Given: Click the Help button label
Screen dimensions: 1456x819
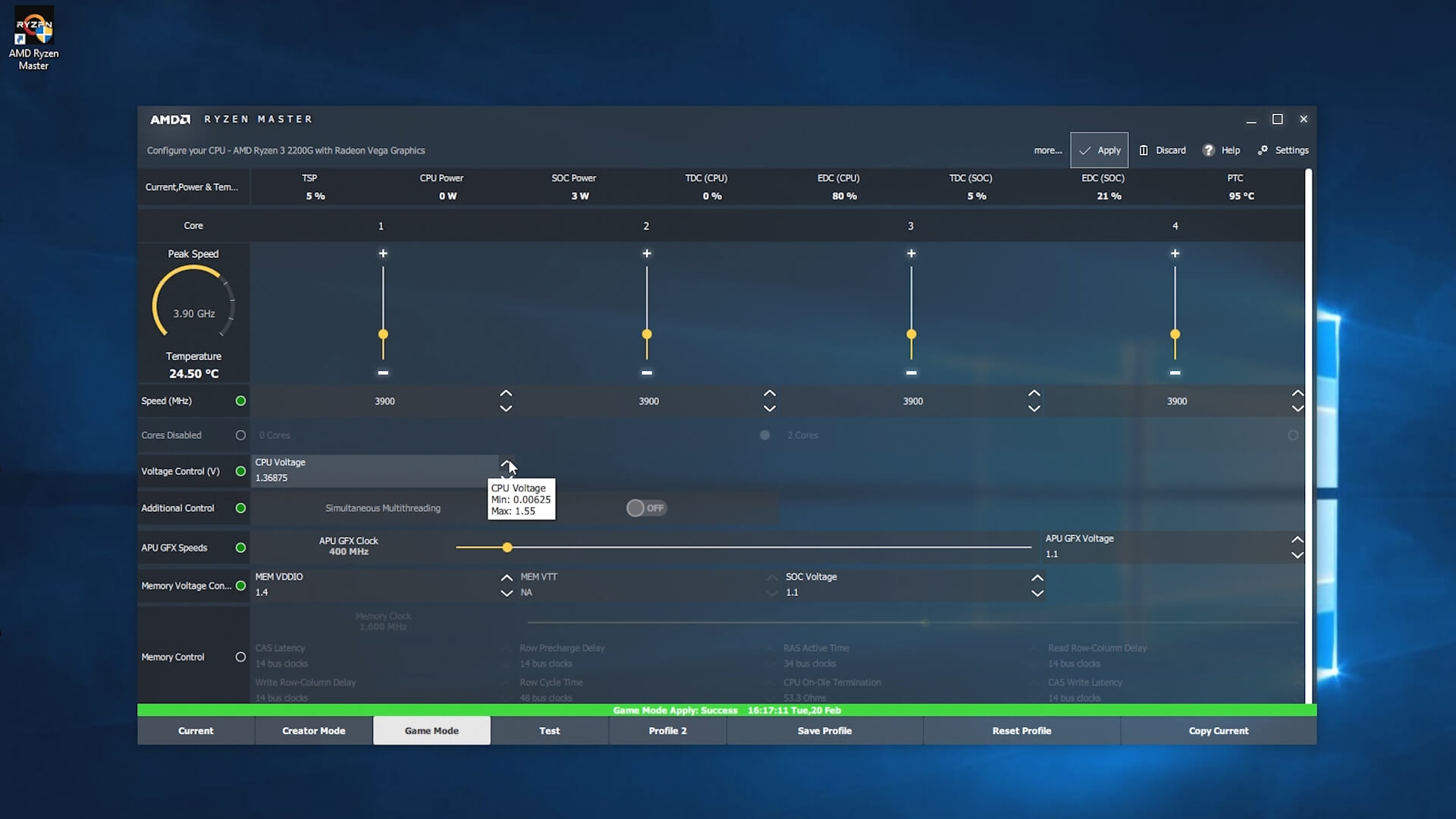Looking at the screenshot, I should 1231,150.
